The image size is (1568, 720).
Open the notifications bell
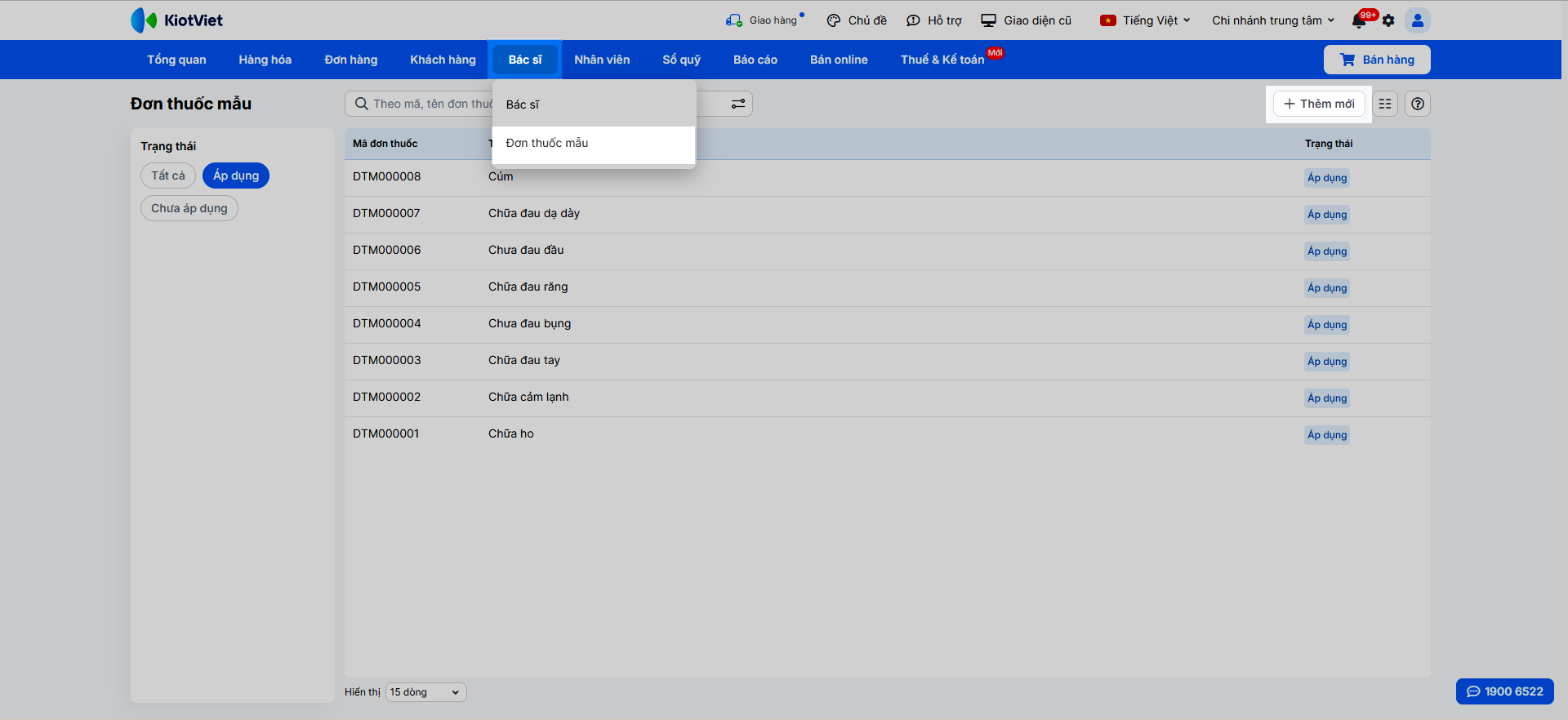click(1359, 20)
